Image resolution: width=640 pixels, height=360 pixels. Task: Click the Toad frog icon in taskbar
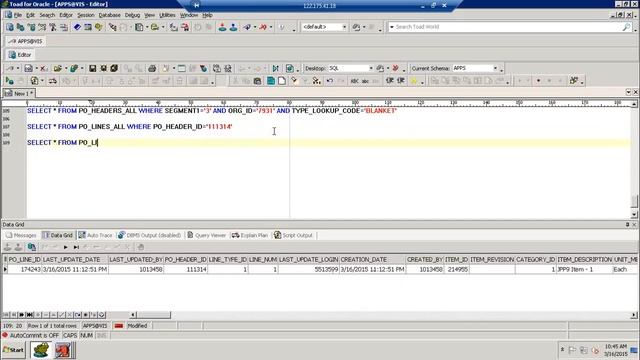pos(41,350)
